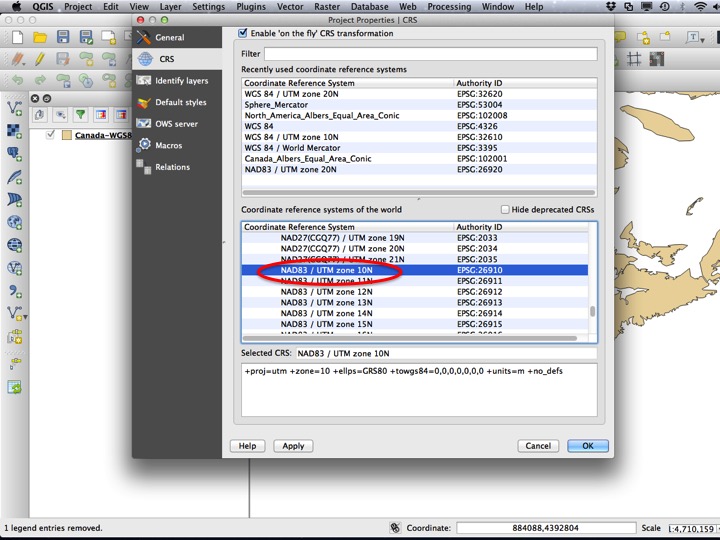The width and height of the screenshot is (720, 540).
Task: Open the Raster menu
Action: [327, 6]
